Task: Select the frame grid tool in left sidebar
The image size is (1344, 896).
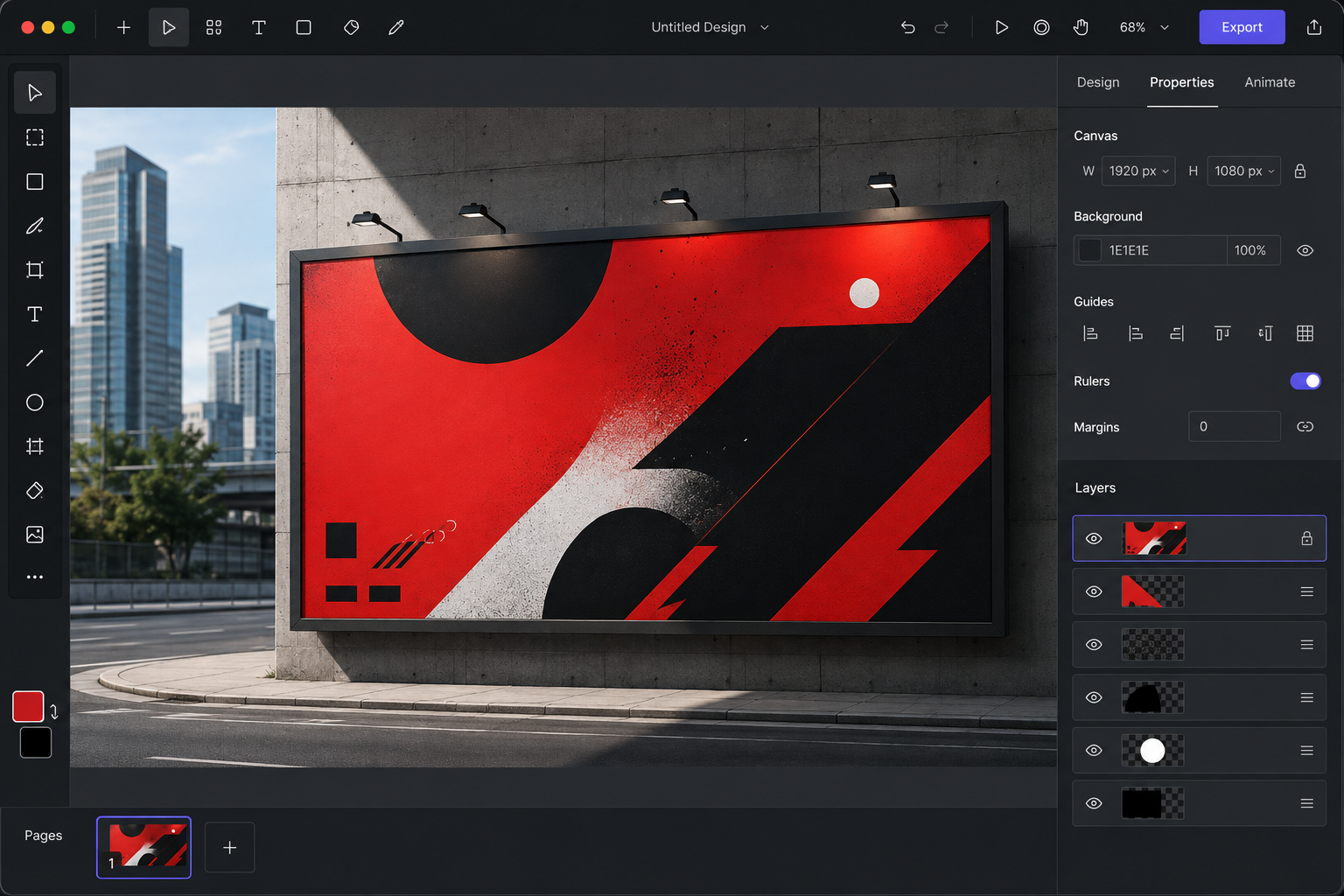Action: click(x=35, y=446)
